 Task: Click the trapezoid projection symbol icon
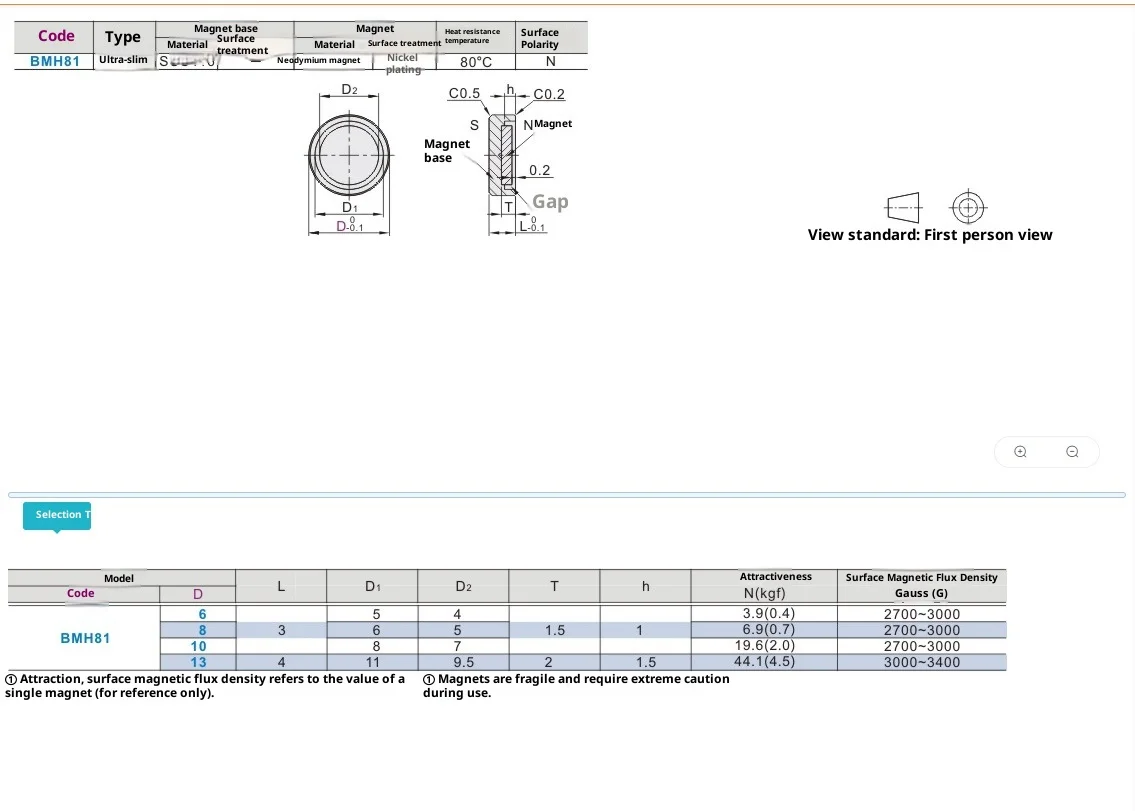[903, 208]
